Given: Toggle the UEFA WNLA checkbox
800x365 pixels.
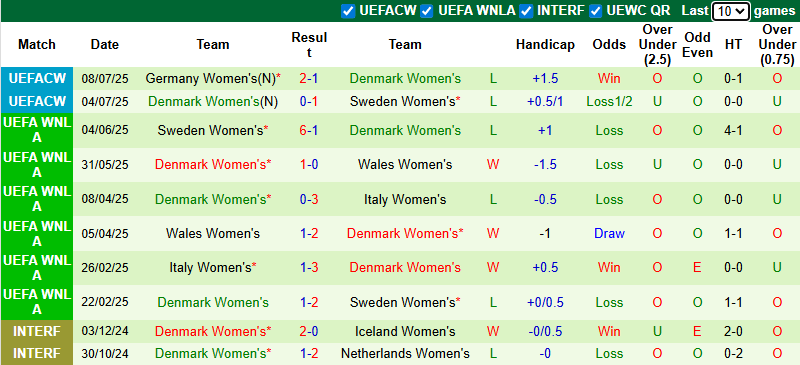Looking at the screenshot, I should [427, 11].
